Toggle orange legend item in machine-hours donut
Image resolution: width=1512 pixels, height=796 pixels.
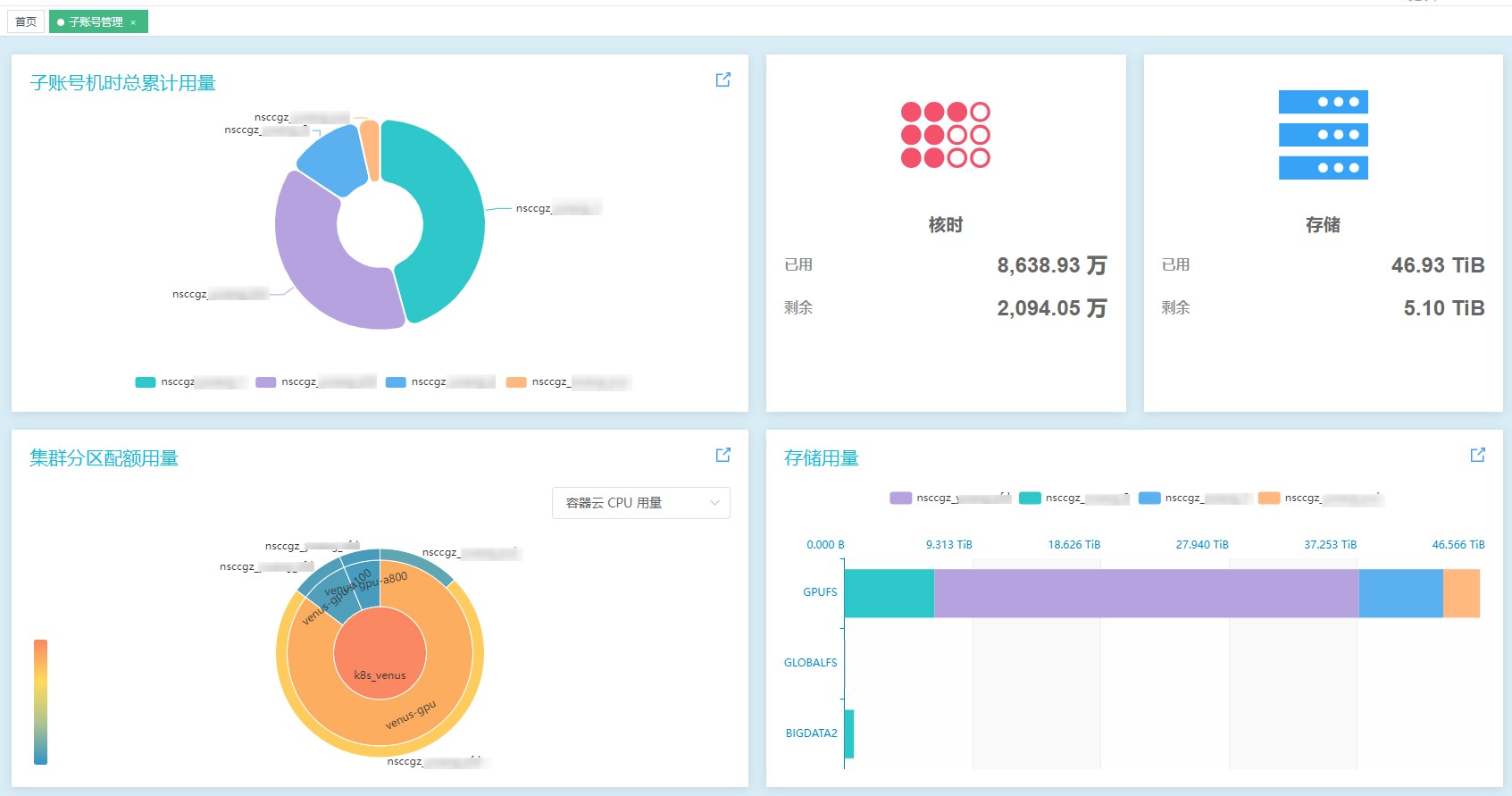(516, 382)
